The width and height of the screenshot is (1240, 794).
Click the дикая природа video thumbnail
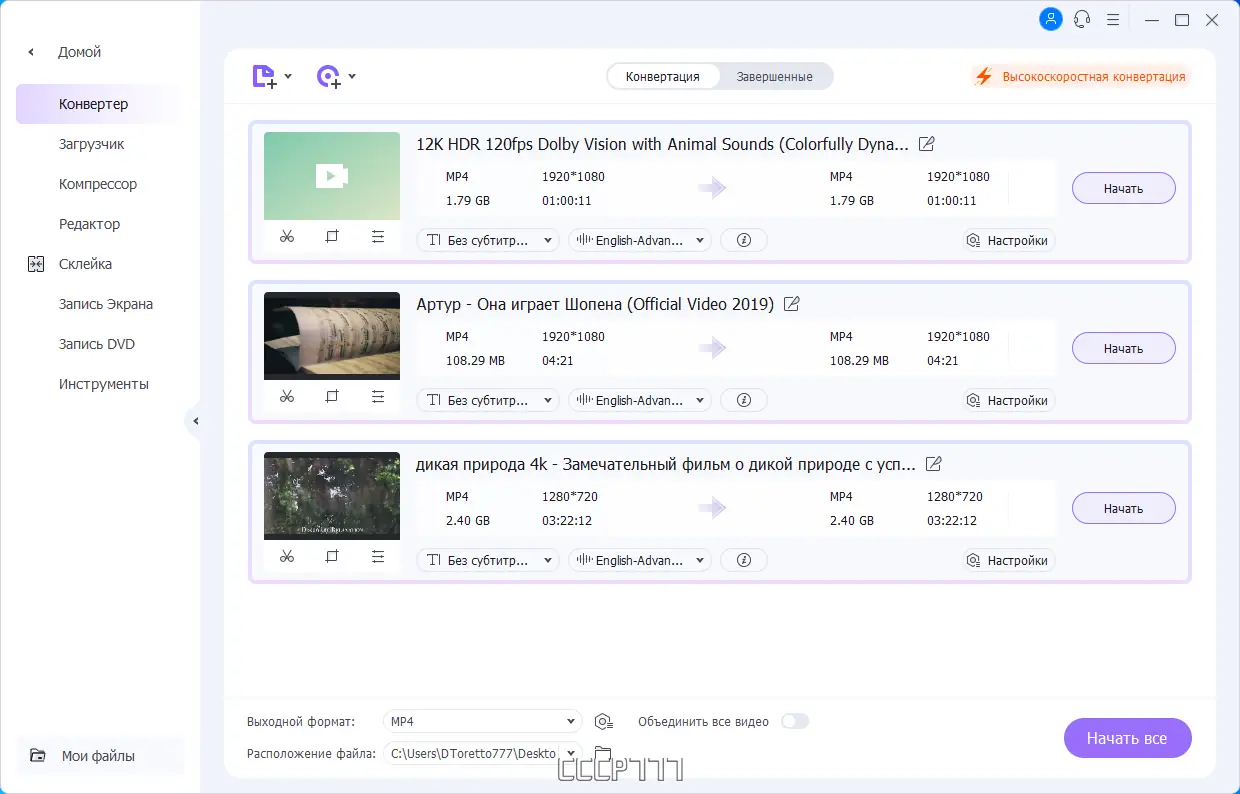pos(332,496)
